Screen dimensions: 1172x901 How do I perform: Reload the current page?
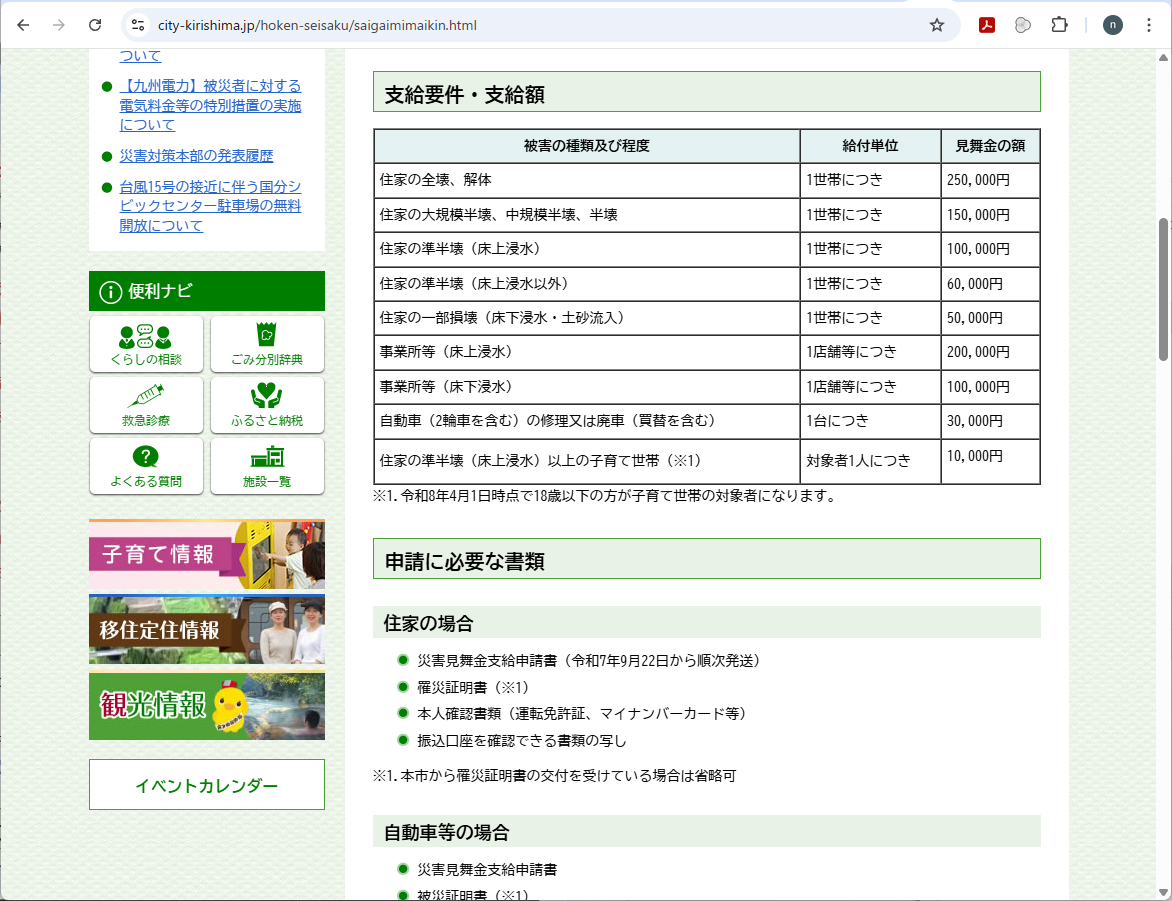click(x=95, y=25)
